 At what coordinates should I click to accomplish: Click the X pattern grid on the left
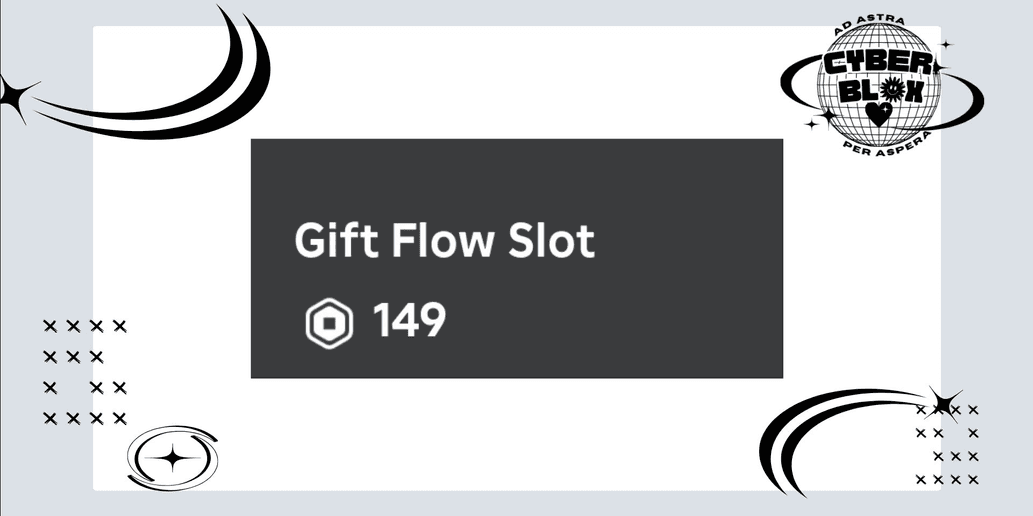(x=84, y=372)
